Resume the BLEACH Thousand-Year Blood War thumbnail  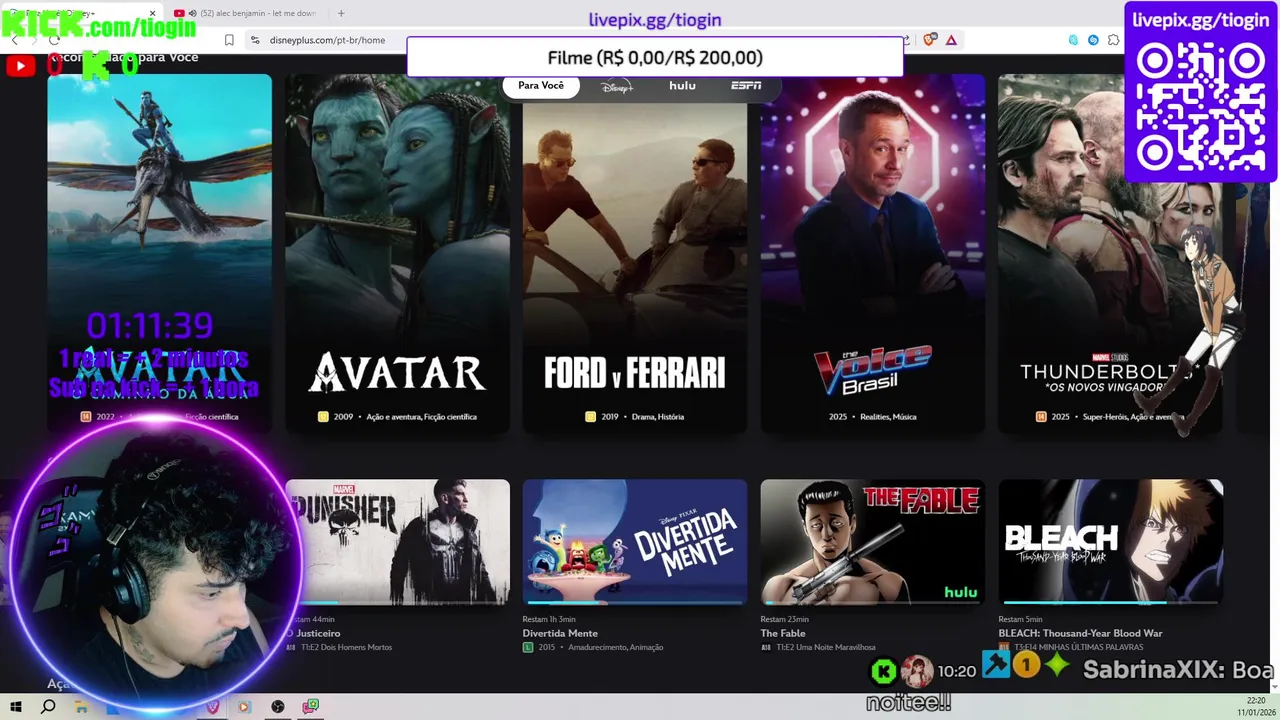pos(1110,542)
